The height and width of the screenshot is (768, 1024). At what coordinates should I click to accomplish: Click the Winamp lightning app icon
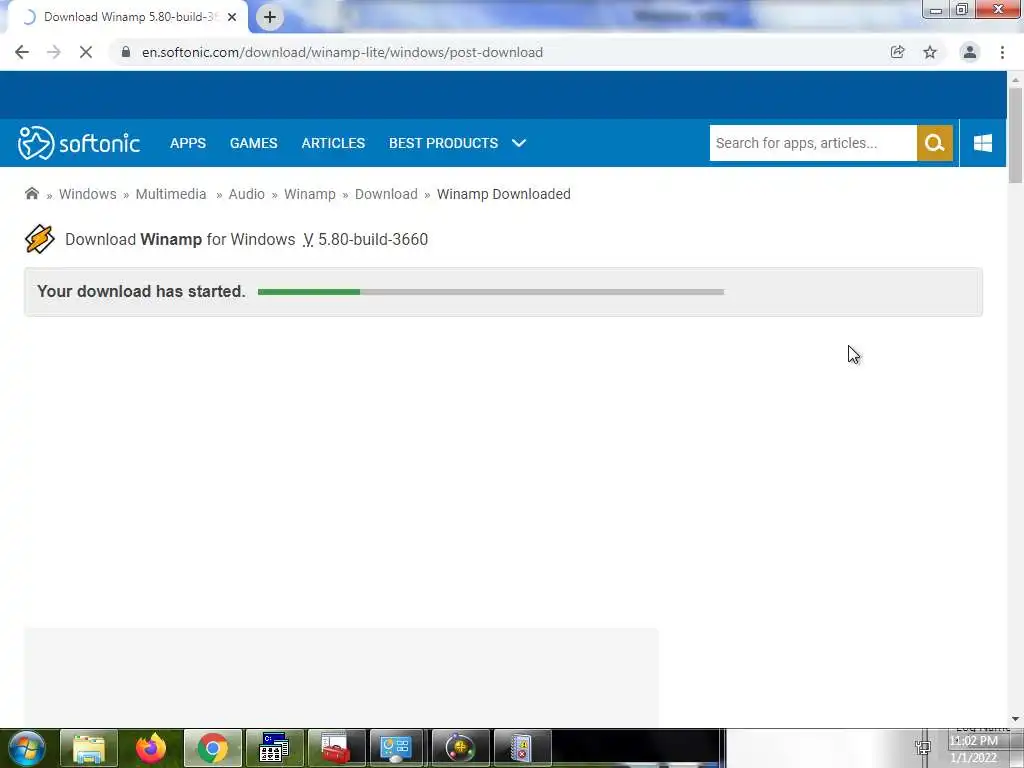pos(40,239)
